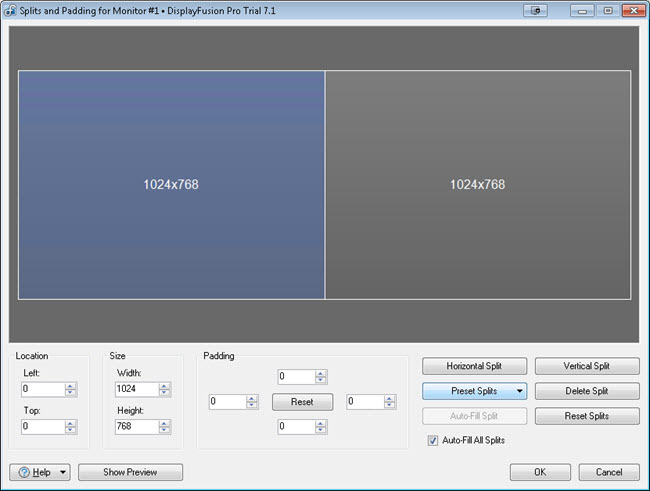The width and height of the screenshot is (650, 491).
Task: Decrease the Width value with down arrow
Action: tap(164, 392)
